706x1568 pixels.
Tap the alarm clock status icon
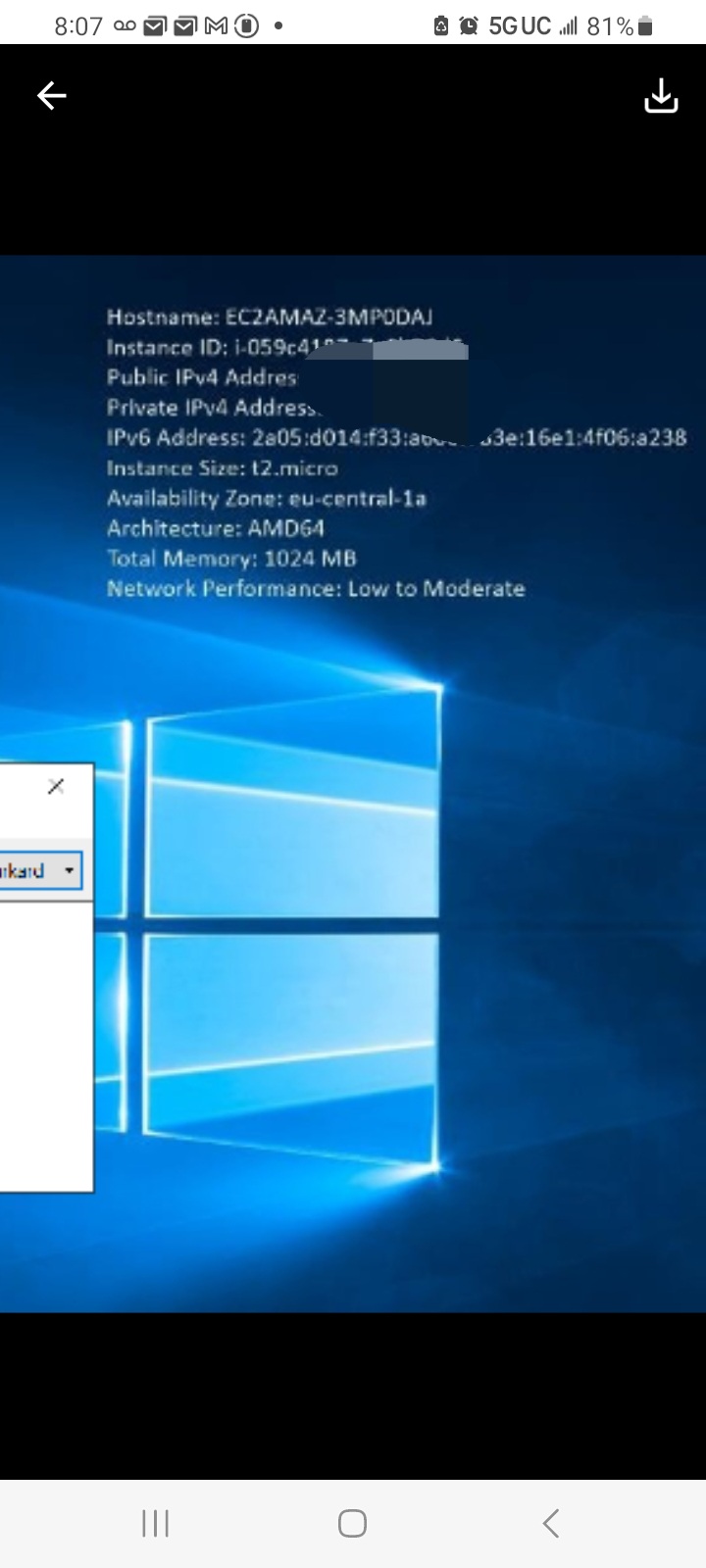point(470,26)
